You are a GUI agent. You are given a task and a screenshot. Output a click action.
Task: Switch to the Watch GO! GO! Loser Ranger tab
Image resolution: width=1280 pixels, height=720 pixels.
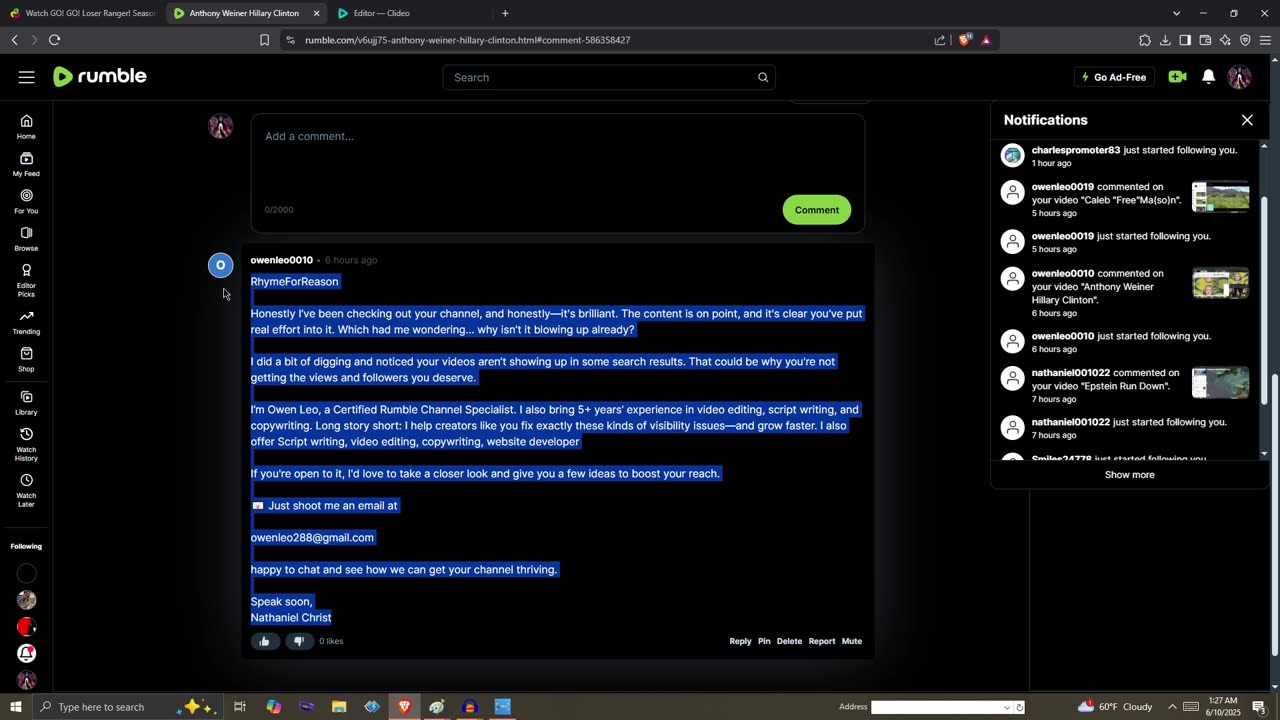click(82, 13)
